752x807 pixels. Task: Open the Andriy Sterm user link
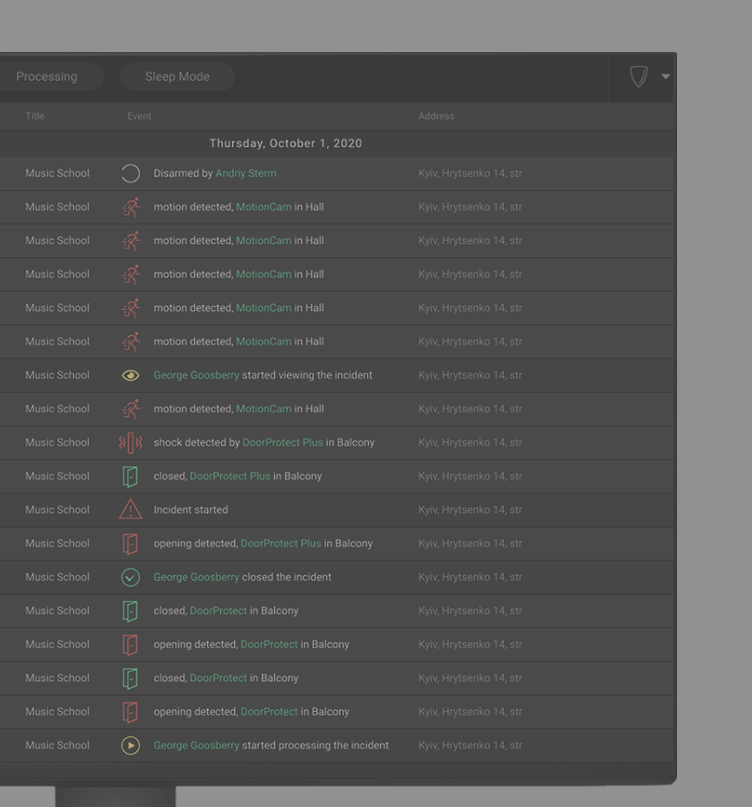246,173
